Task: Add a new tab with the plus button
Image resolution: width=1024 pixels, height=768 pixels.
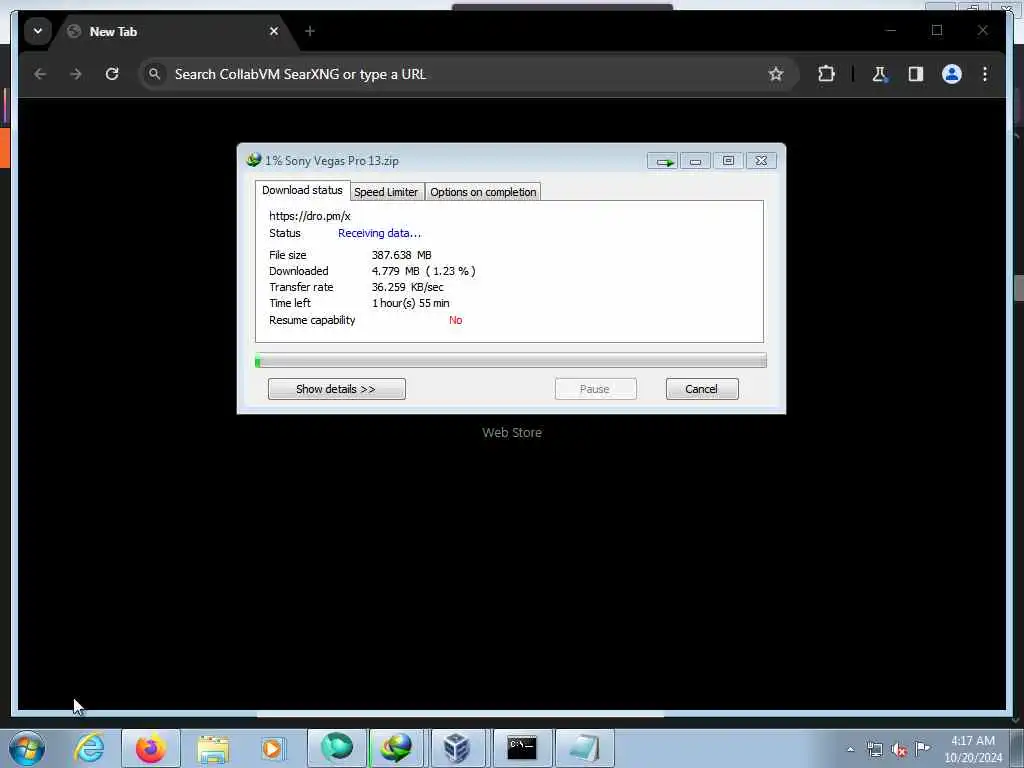Action: click(x=310, y=31)
